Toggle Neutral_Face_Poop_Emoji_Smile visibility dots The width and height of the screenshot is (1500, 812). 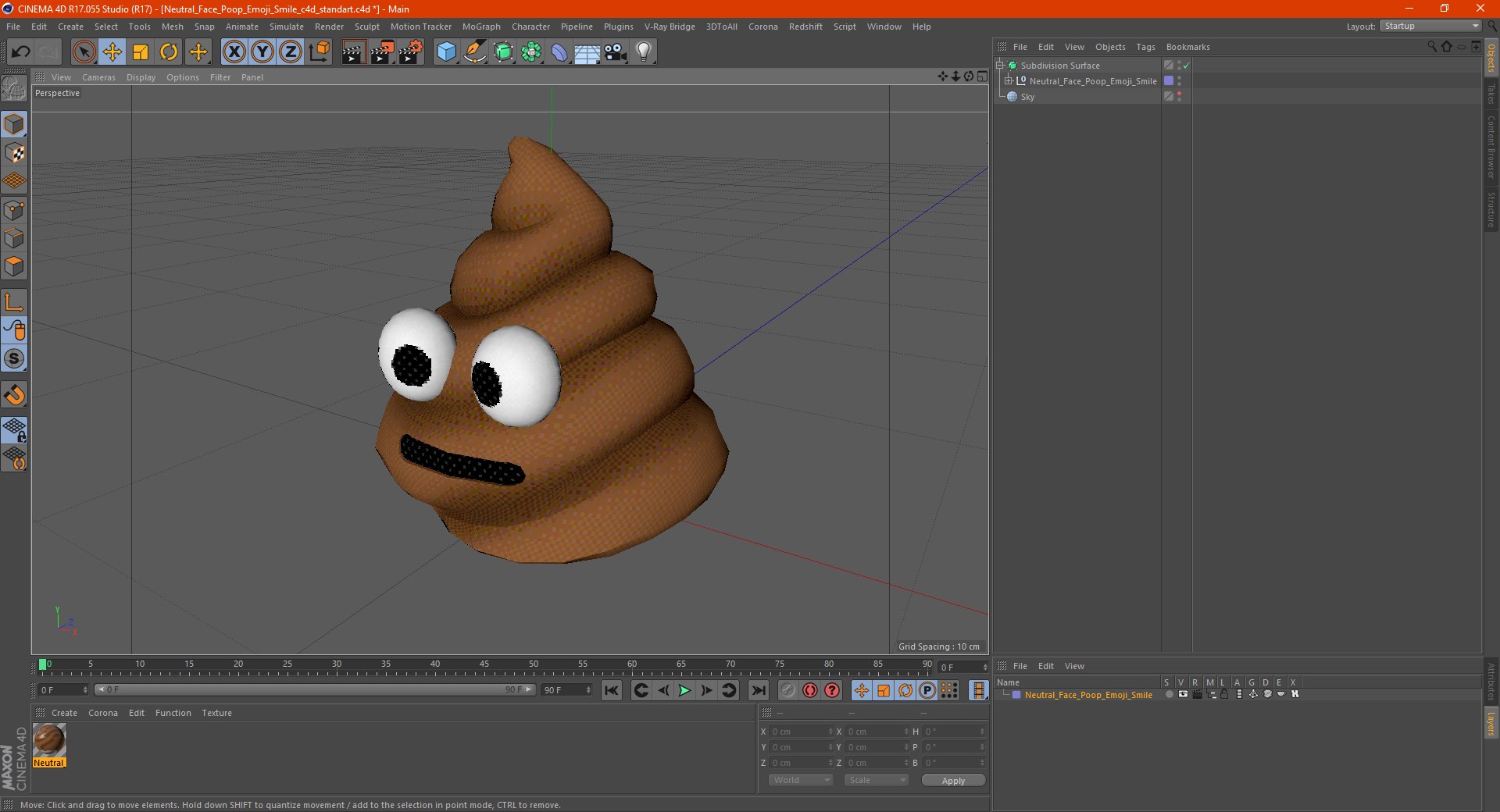tap(1179, 81)
